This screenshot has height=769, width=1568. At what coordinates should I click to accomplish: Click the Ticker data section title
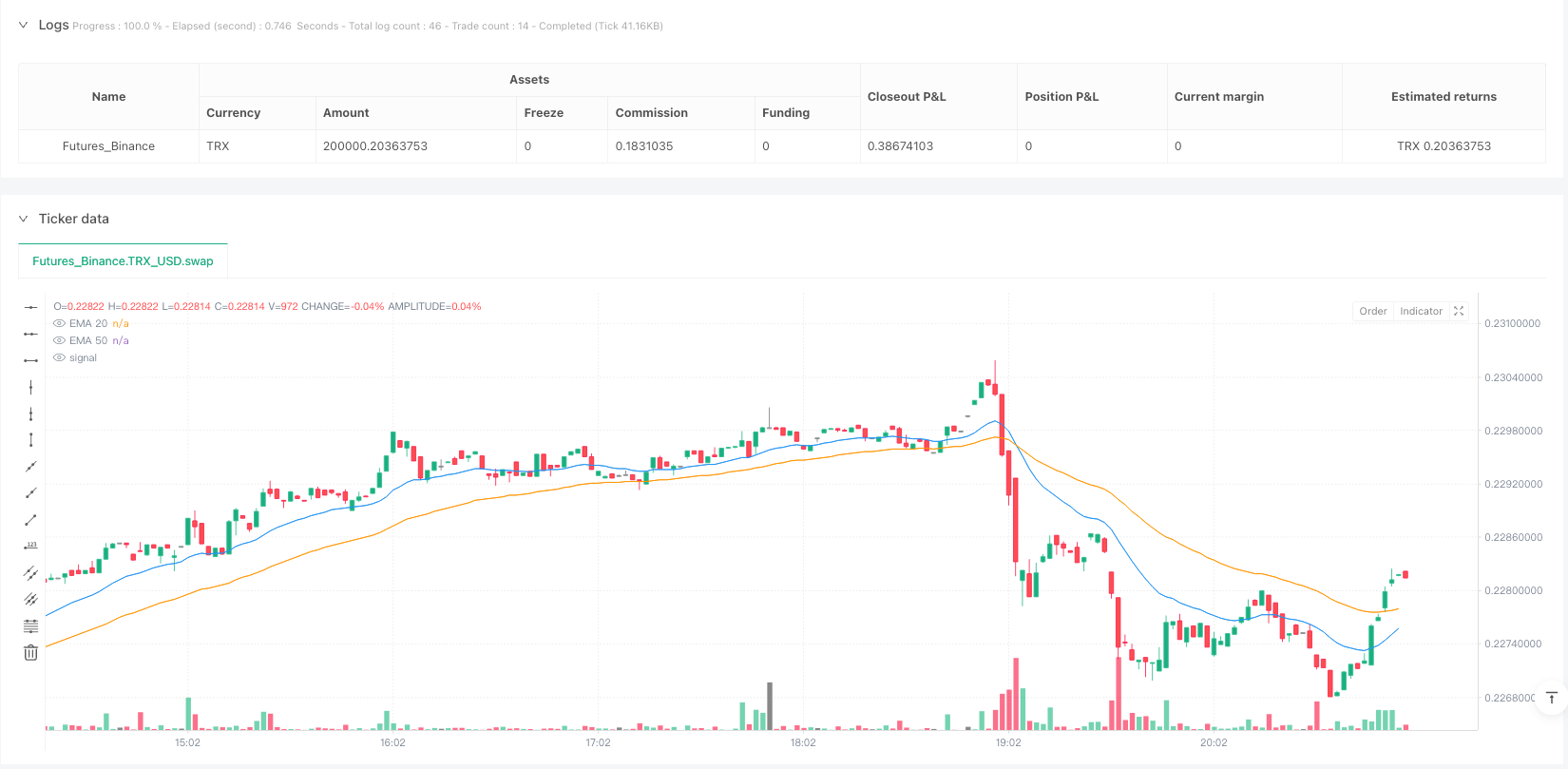point(73,219)
